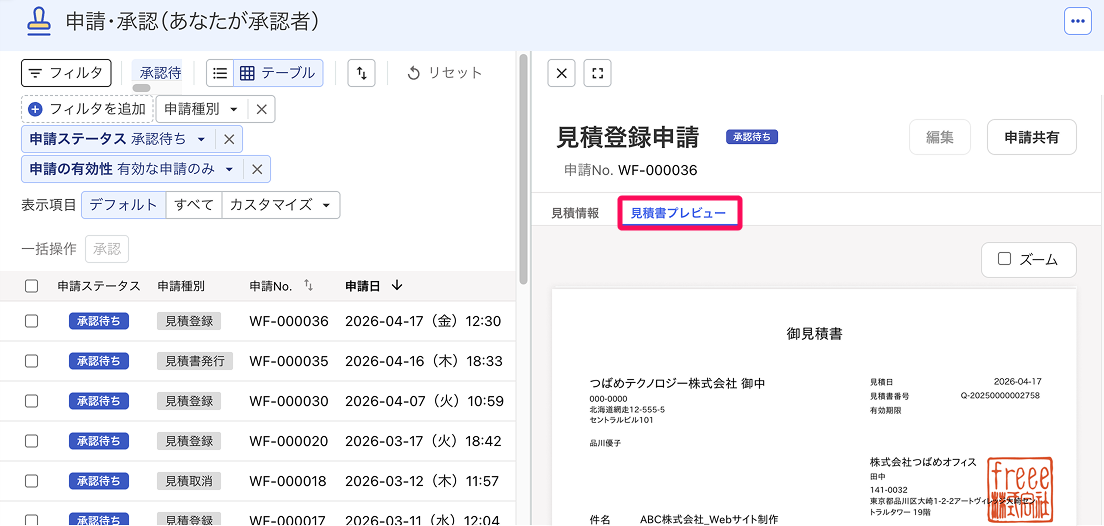Screen dimensions: 1104x526
Task: Remove the 申請ステータス filter
Action: (229, 139)
